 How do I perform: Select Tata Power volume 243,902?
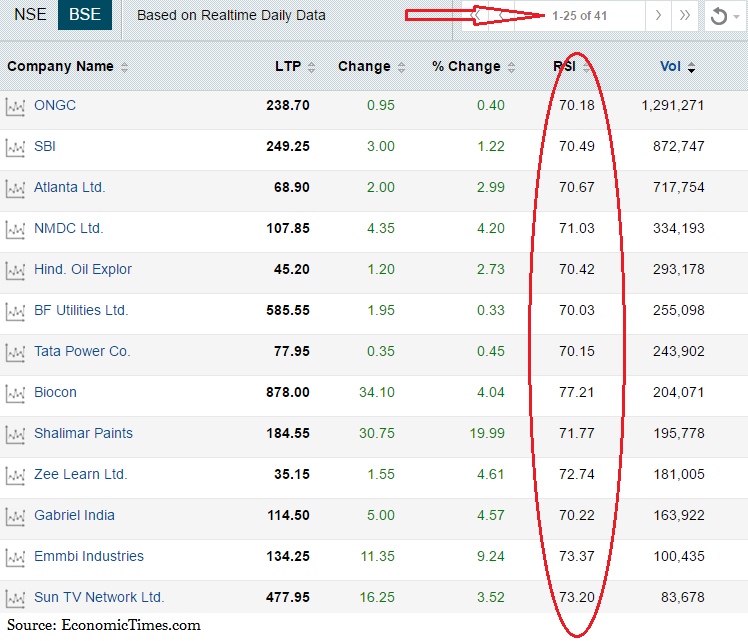pos(679,351)
